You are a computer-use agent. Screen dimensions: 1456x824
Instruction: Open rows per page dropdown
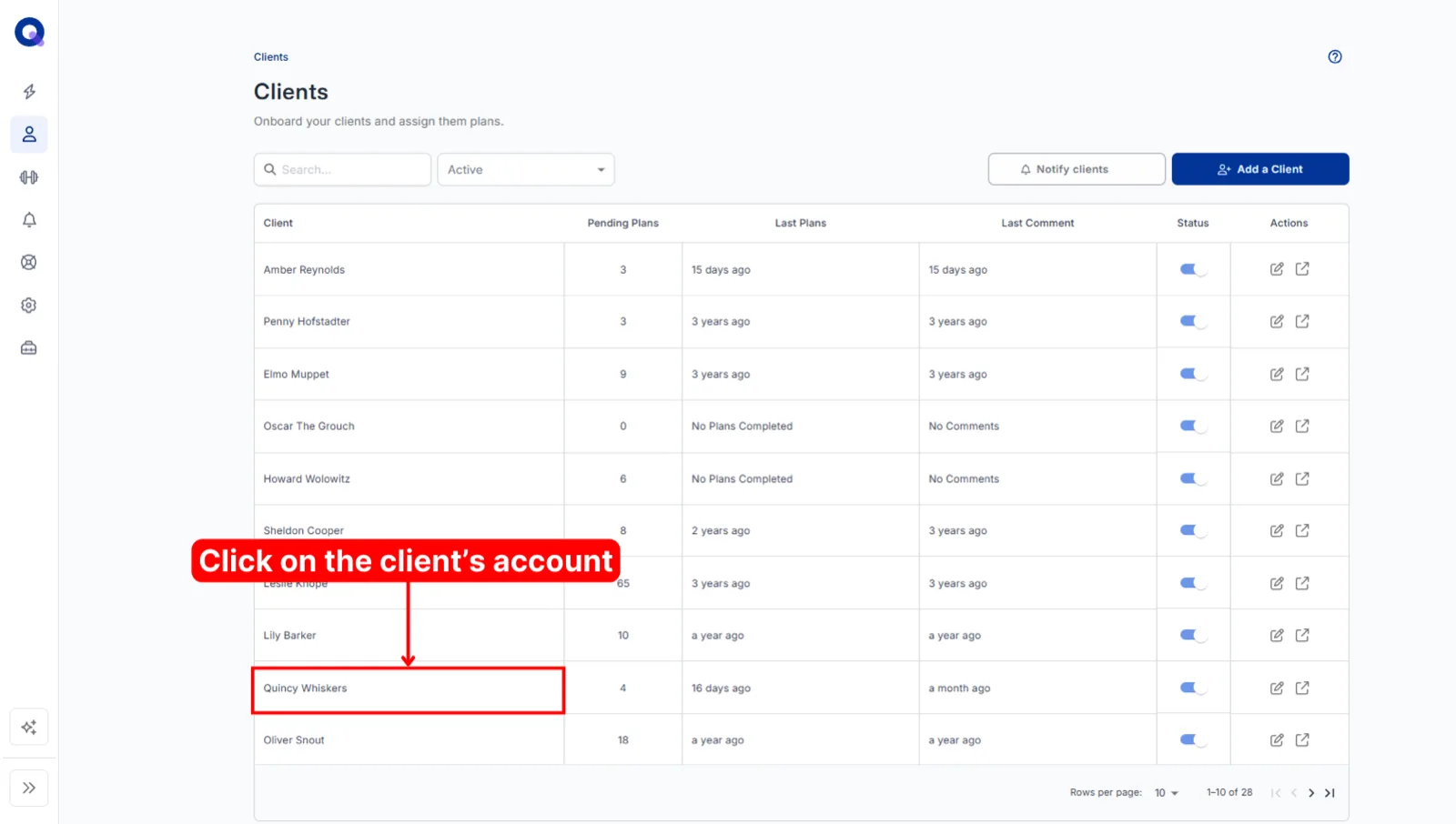(x=1167, y=793)
